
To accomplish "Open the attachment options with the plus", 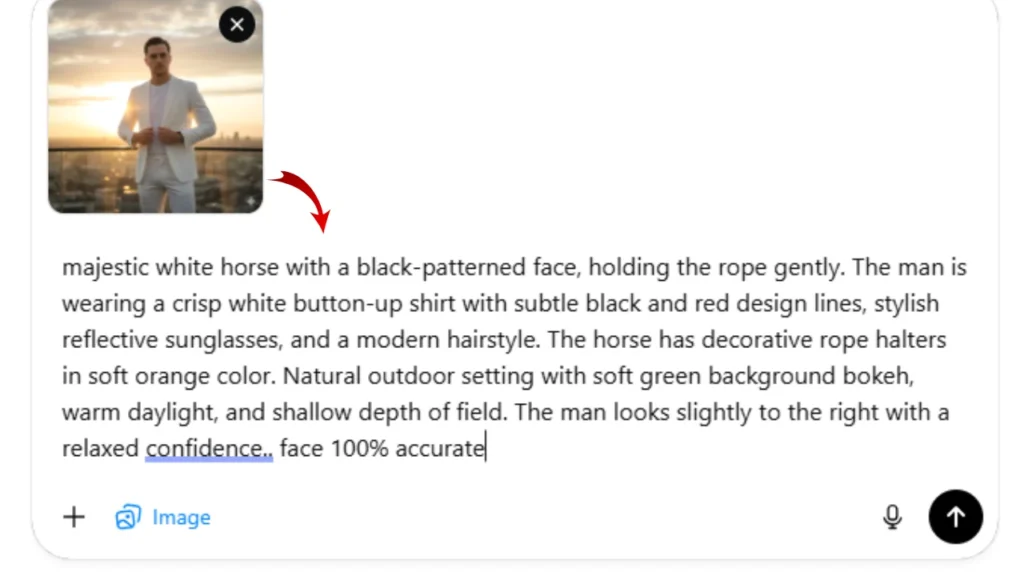I will 73,517.
